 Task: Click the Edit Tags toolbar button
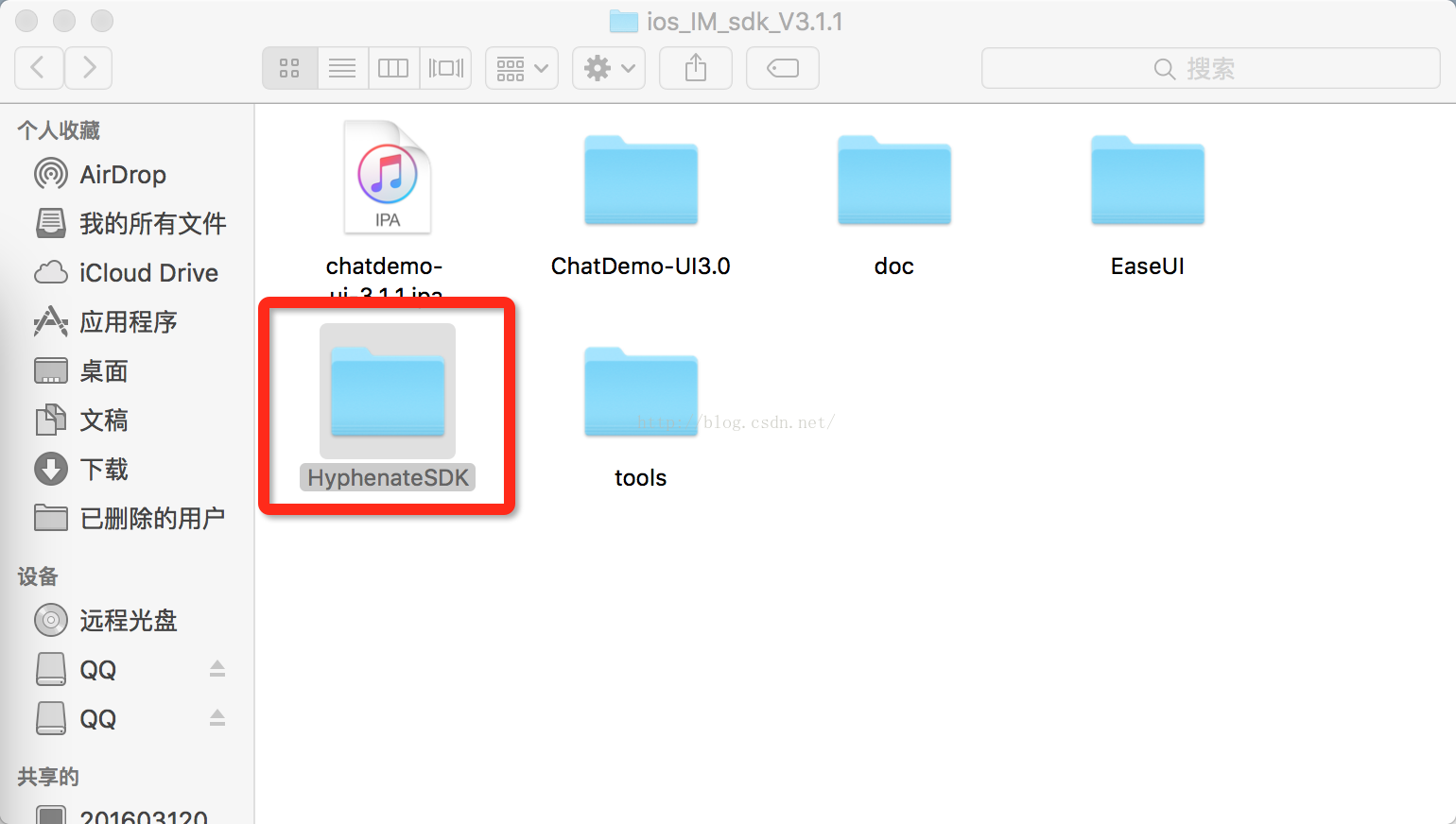[x=783, y=68]
